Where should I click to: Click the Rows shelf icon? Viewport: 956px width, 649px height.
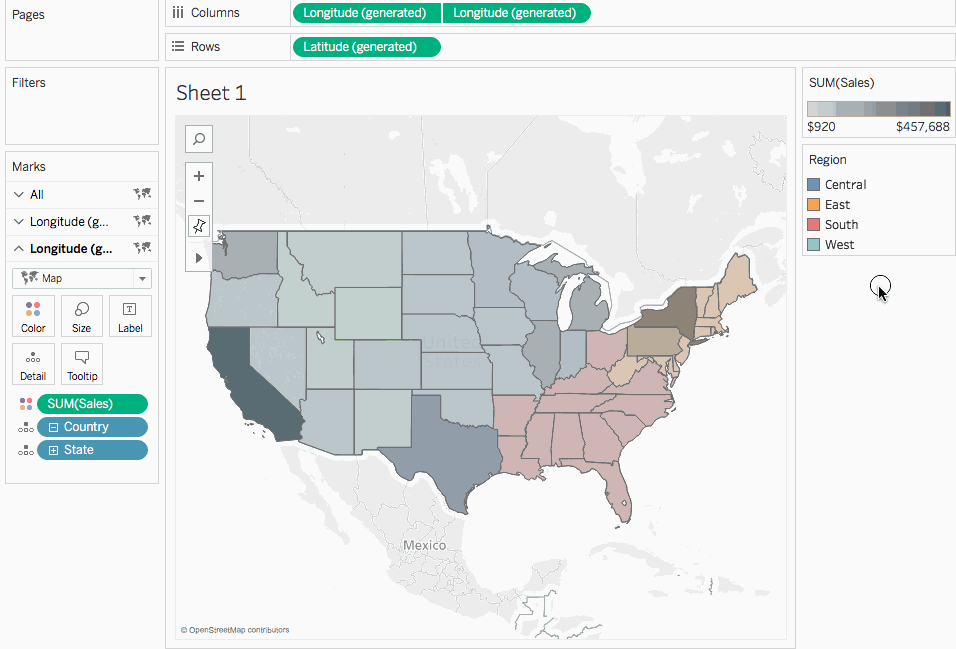[177, 46]
